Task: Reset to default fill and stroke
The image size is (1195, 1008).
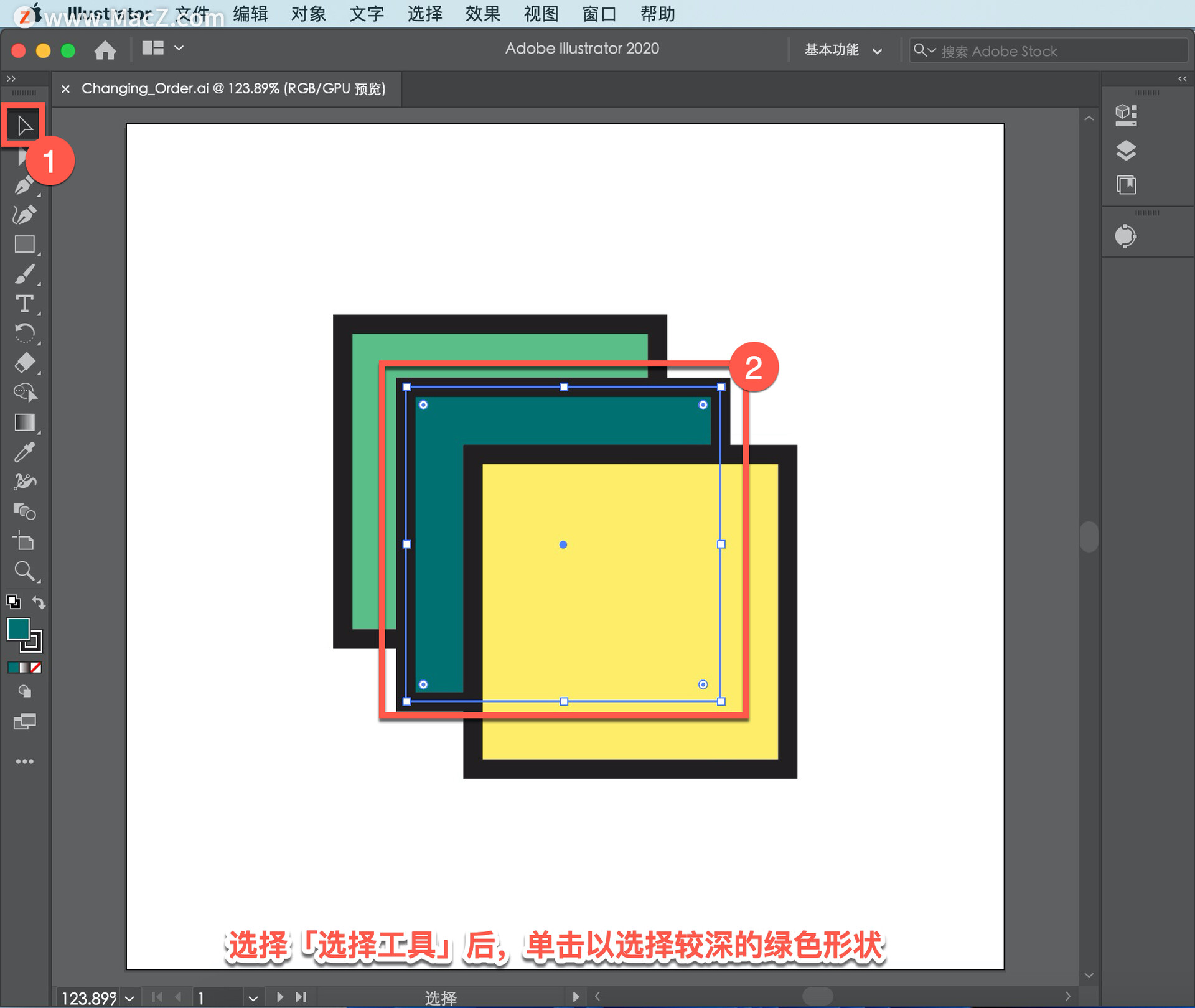Action: (x=13, y=602)
